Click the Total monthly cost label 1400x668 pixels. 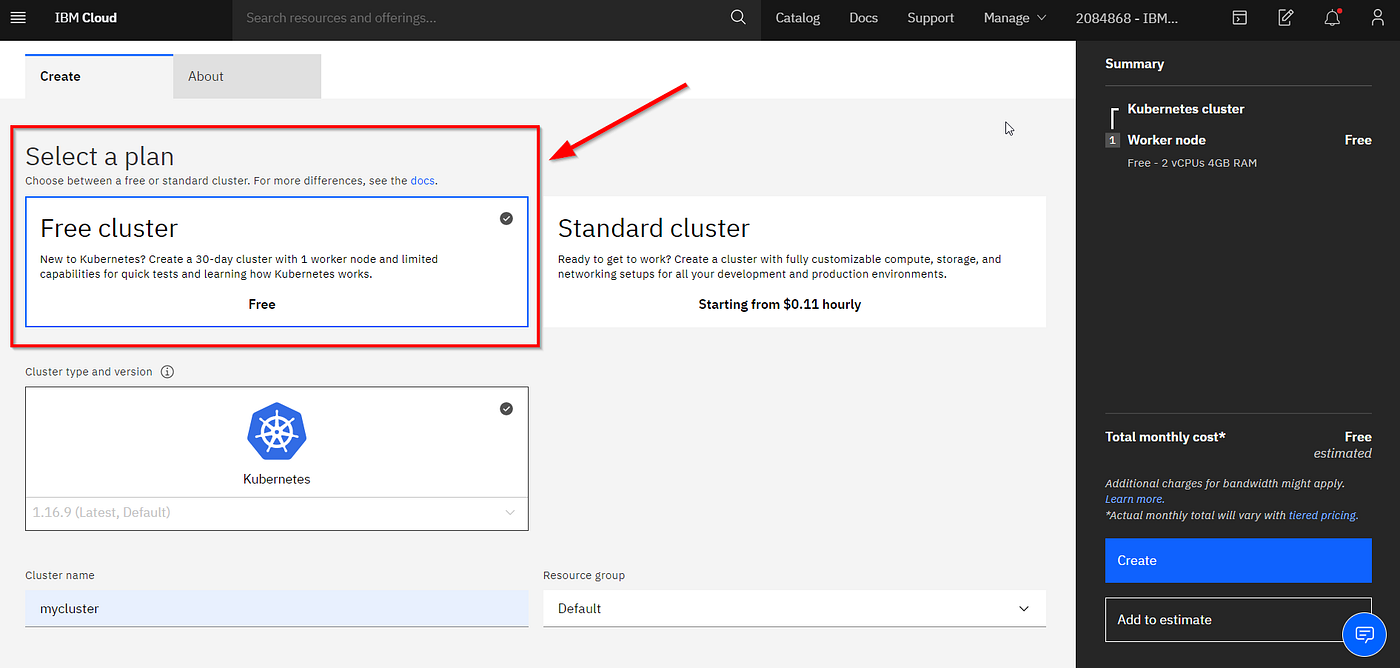(x=1165, y=437)
